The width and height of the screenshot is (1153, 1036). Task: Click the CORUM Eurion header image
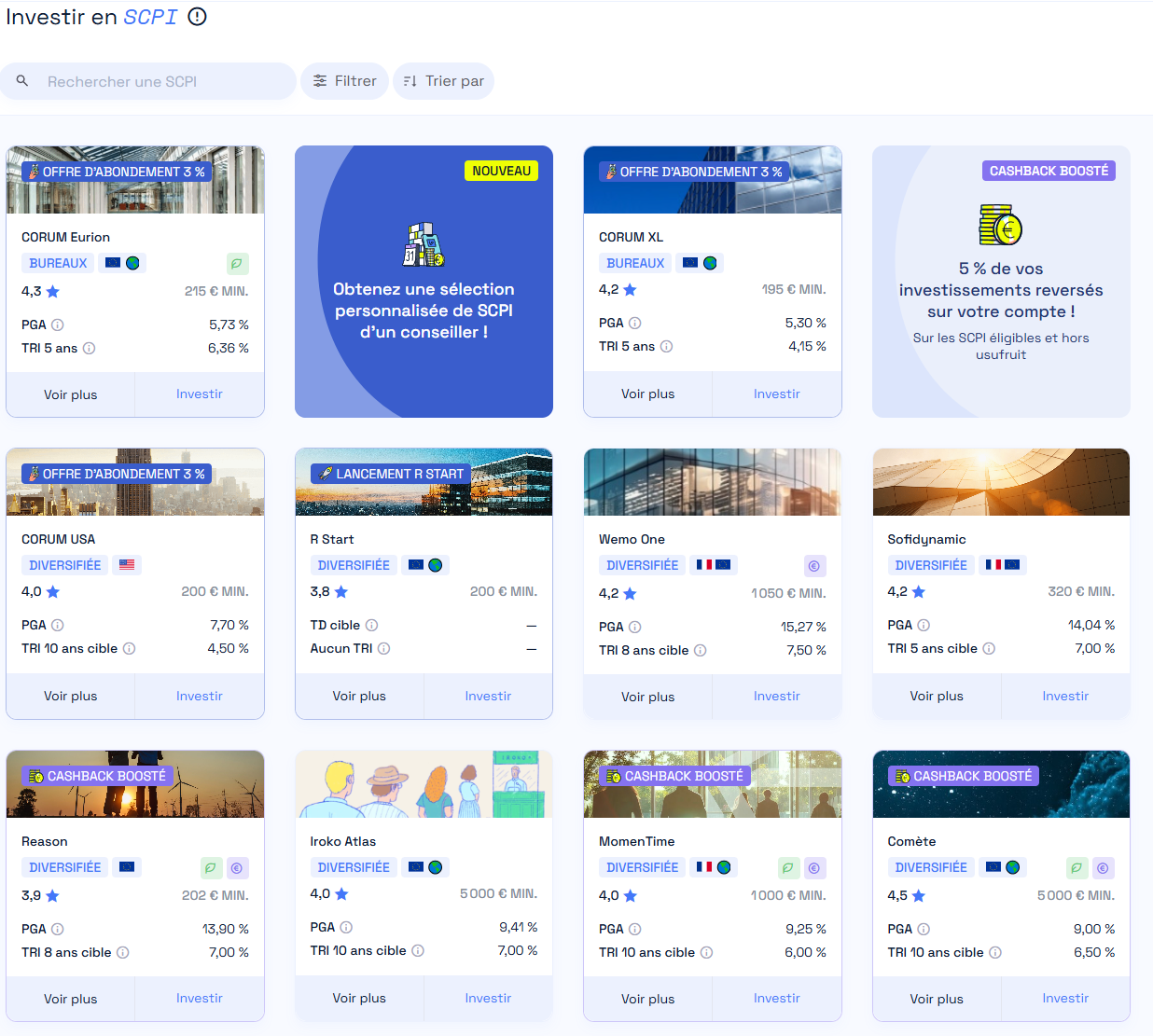(x=135, y=180)
